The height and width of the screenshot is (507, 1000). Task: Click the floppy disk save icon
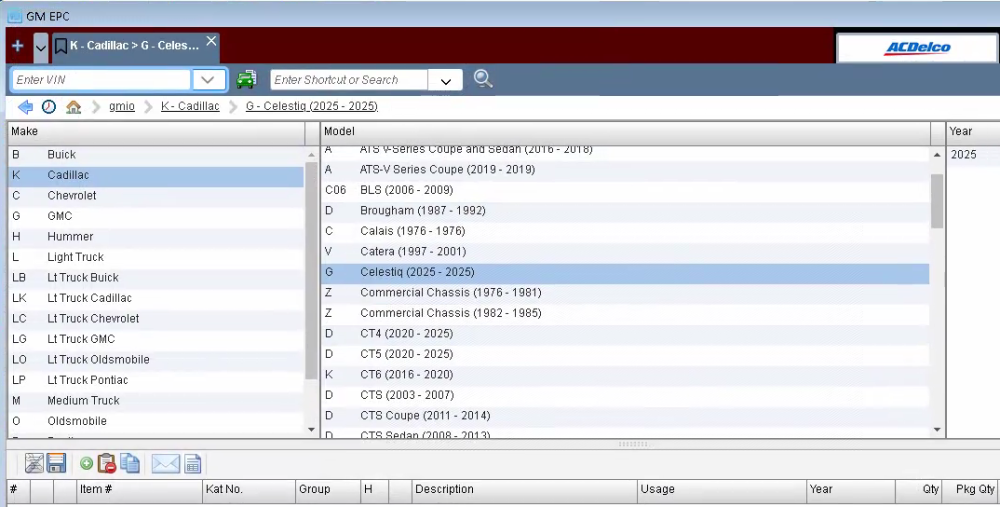56,463
